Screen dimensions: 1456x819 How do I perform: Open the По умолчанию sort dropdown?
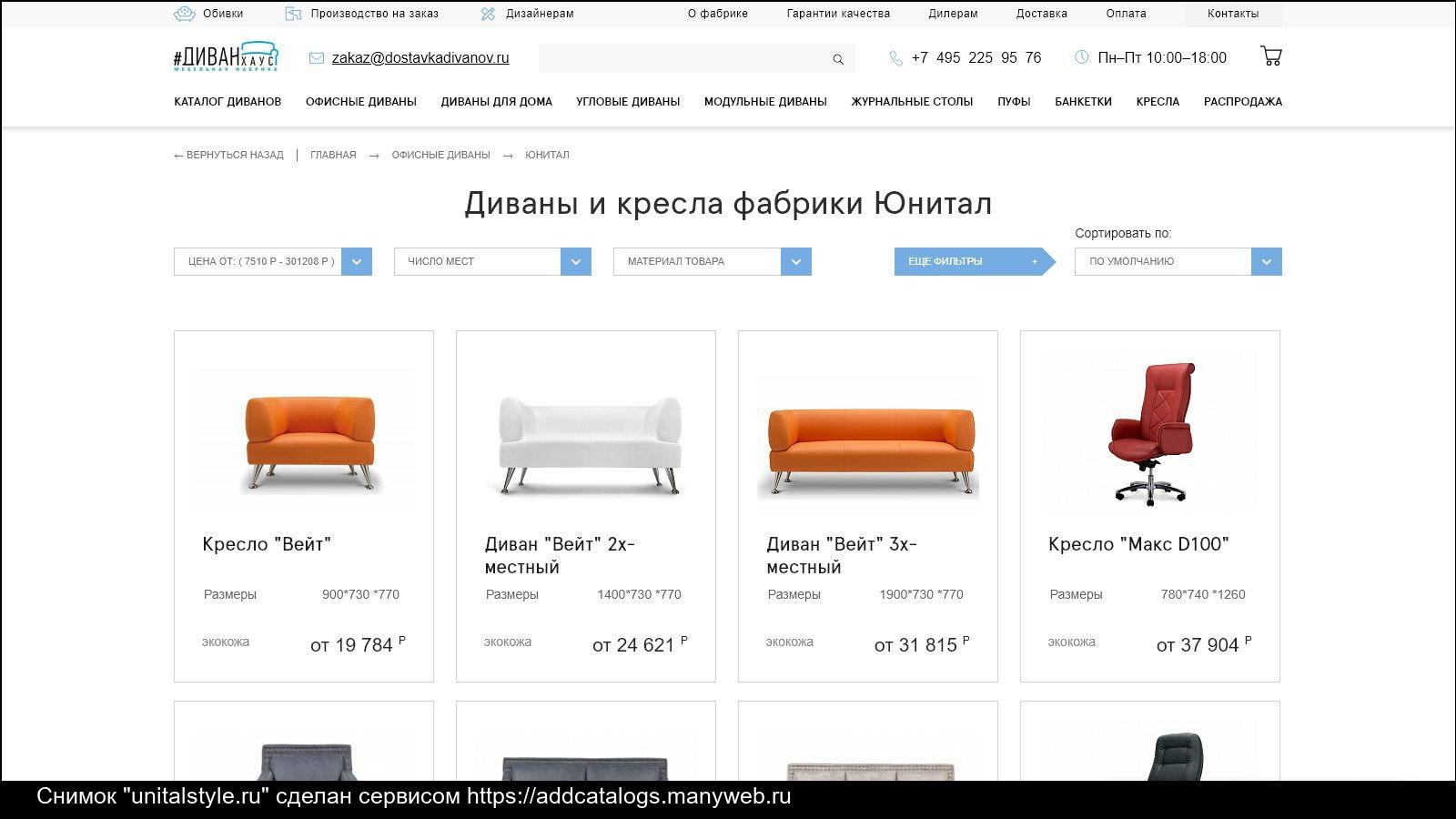[1266, 261]
